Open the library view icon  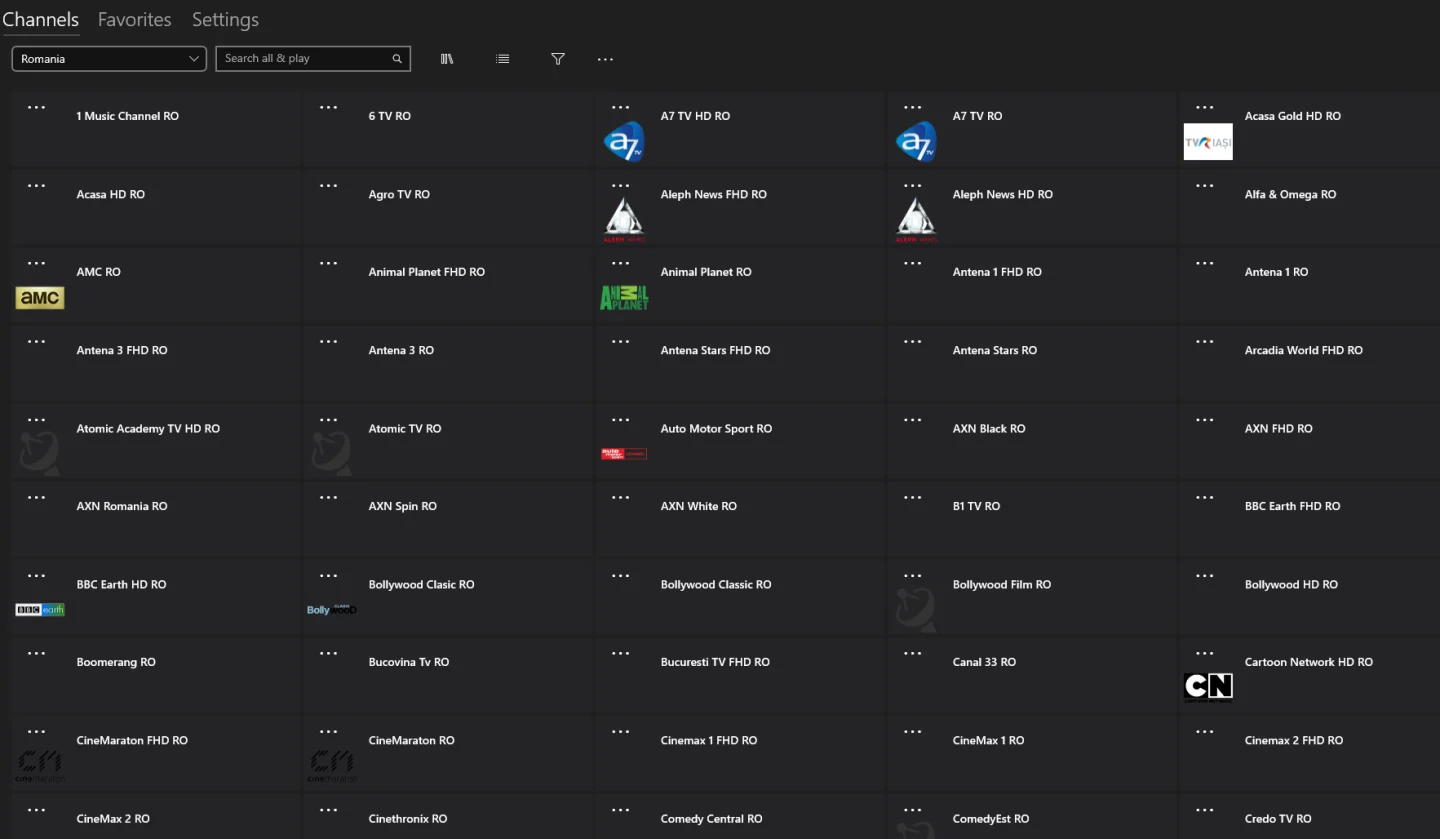(447, 59)
